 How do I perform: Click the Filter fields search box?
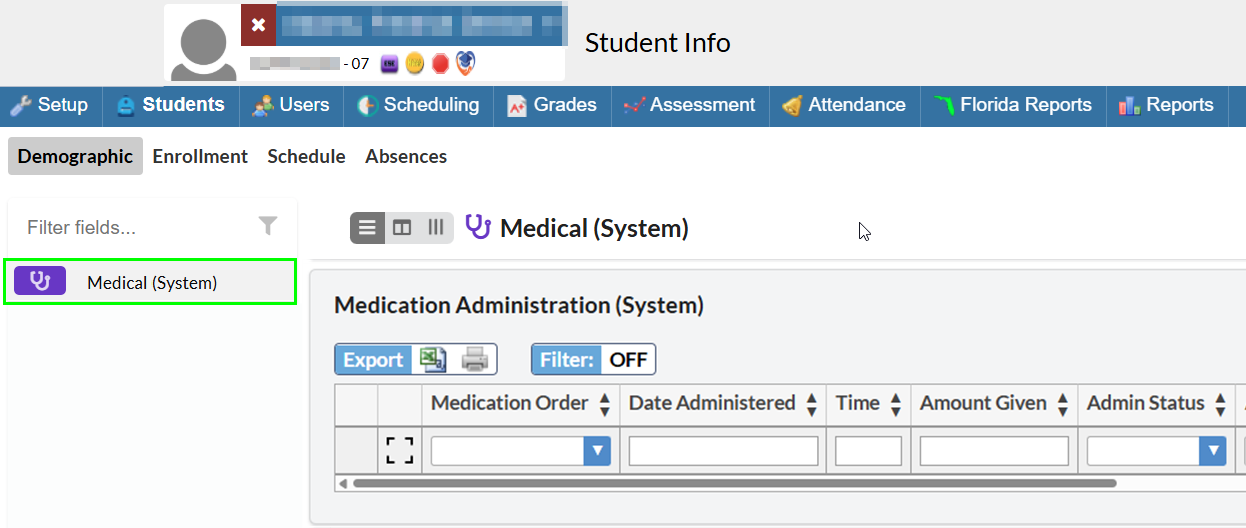(x=135, y=227)
